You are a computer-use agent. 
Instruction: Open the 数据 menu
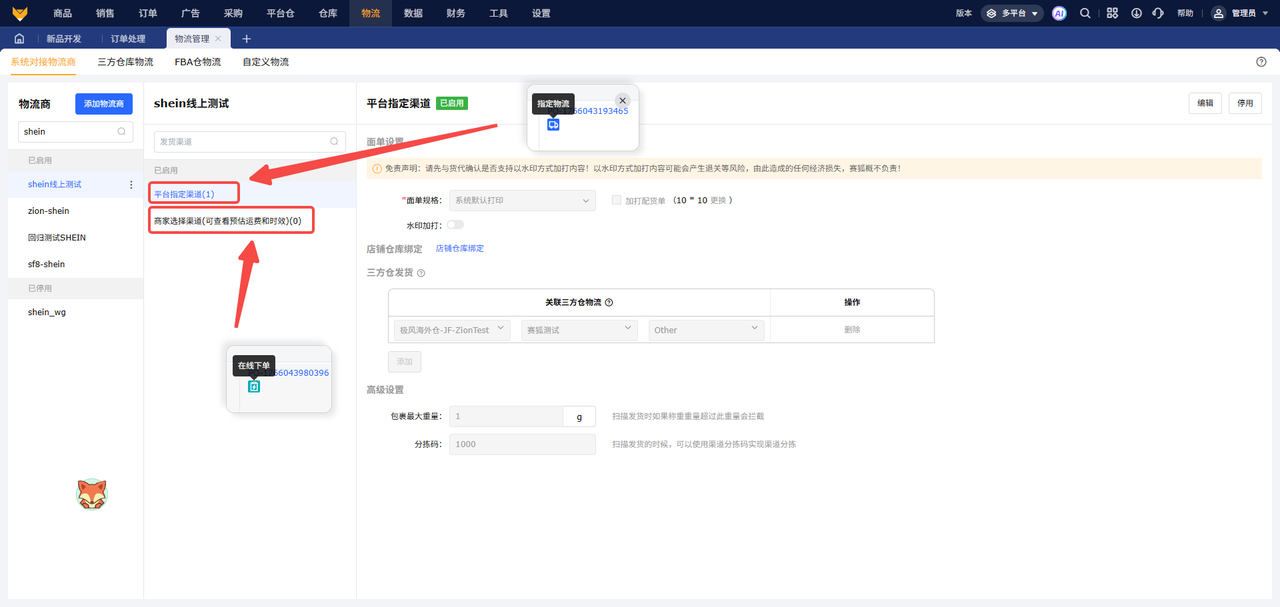tap(413, 13)
